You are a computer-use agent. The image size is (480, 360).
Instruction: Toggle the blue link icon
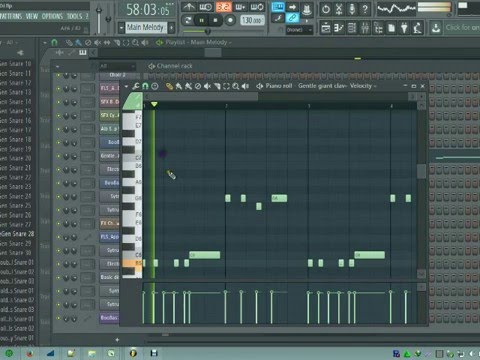(293, 18)
